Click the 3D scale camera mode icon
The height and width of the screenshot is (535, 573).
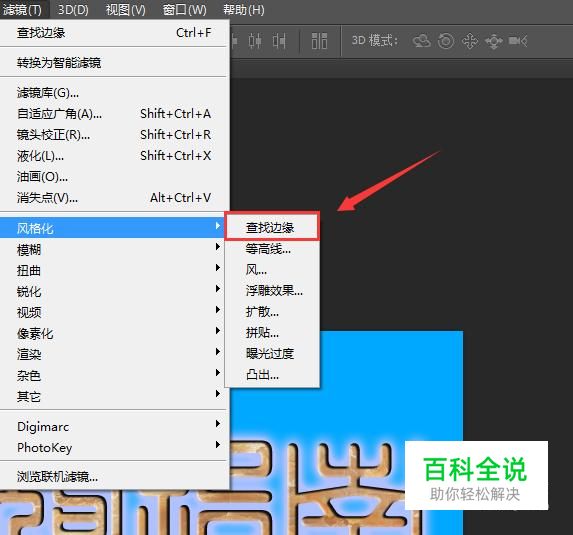pos(518,41)
